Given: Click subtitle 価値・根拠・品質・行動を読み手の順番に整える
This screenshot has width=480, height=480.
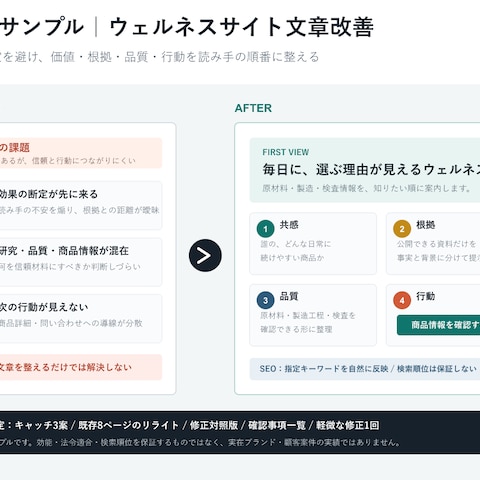Looking at the screenshot, I should pyautogui.click(x=185, y=57).
